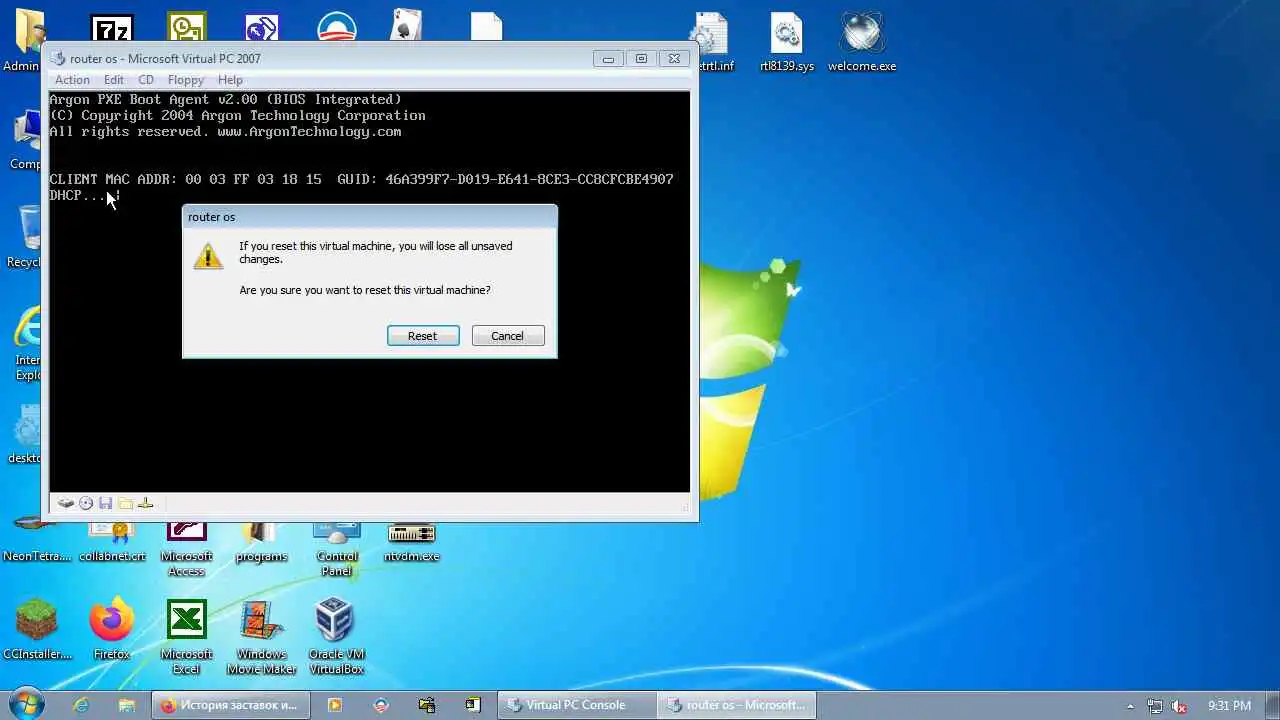This screenshot has width=1280, height=720.
Task: Select the welcome.exe desktop icon
Action: [862, 44]
